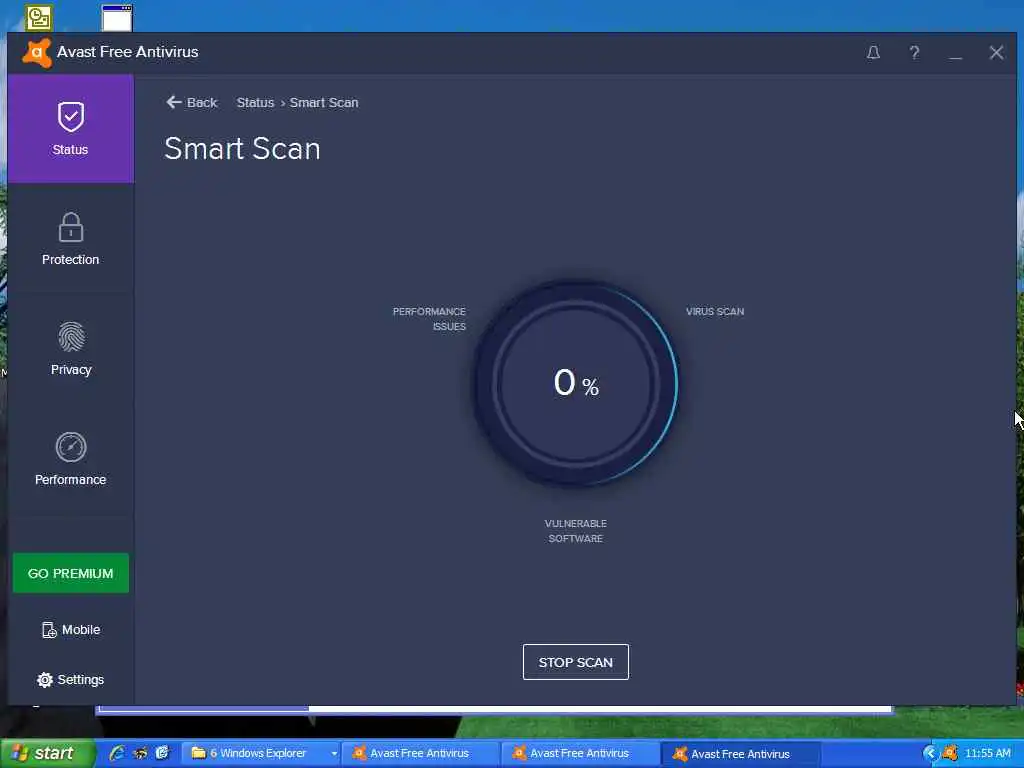Image resolution: width=1024 pixels, height=768 pixels.
Task: Click the desktop icon at top left
Action: 39,18
